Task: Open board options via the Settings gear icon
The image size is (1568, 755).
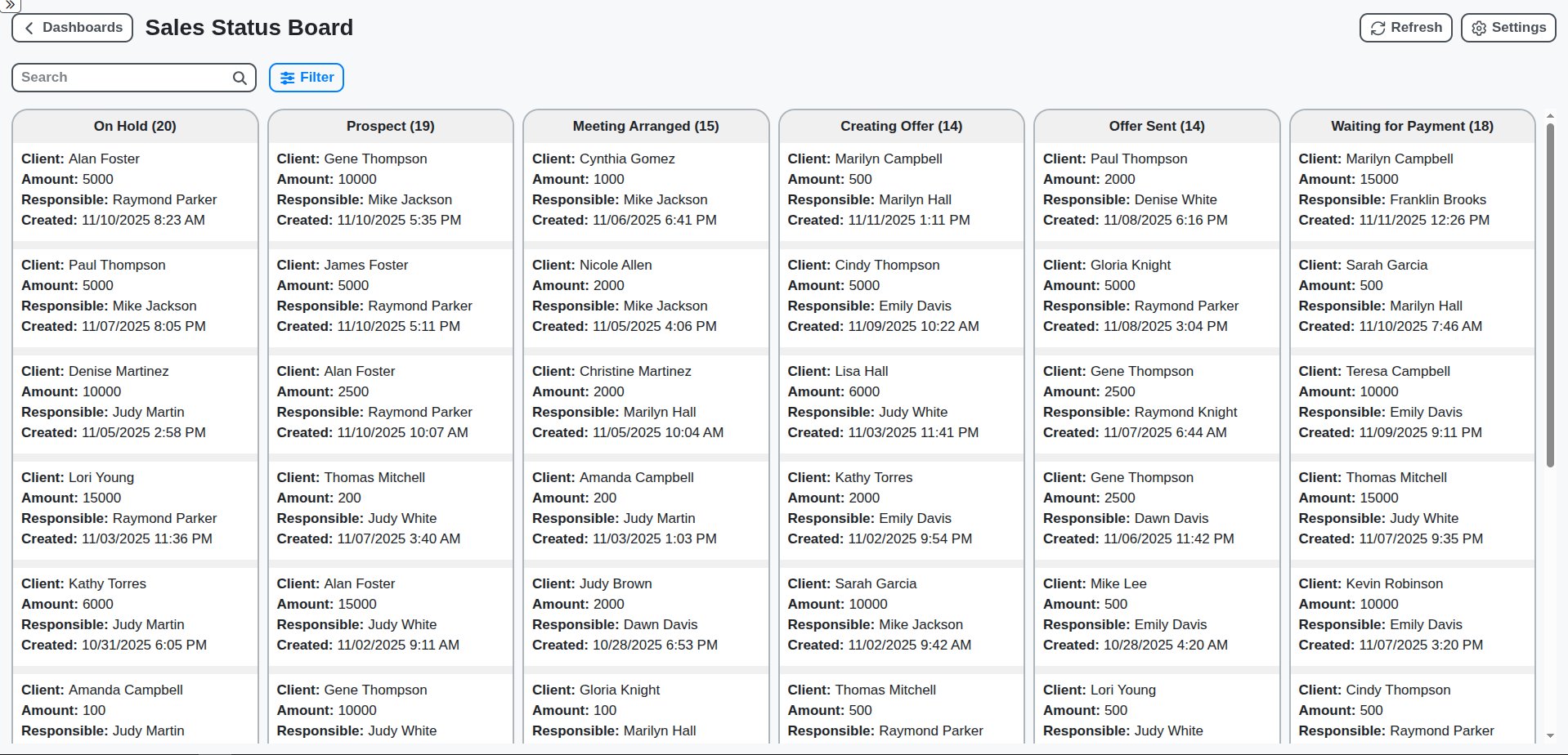Action: click(1478, 27)
